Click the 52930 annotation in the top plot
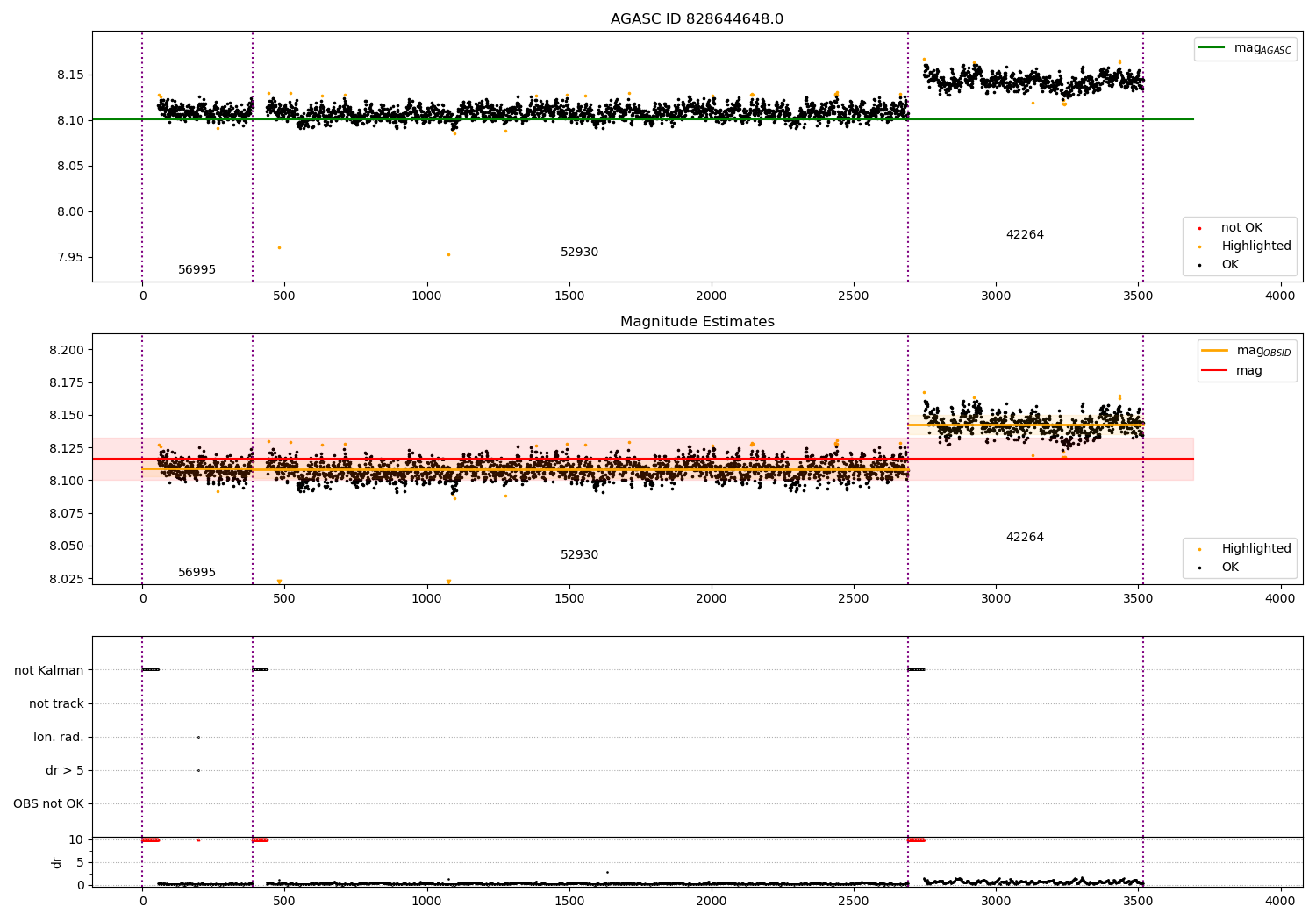The image size is (1316, 921). (579, 253)
